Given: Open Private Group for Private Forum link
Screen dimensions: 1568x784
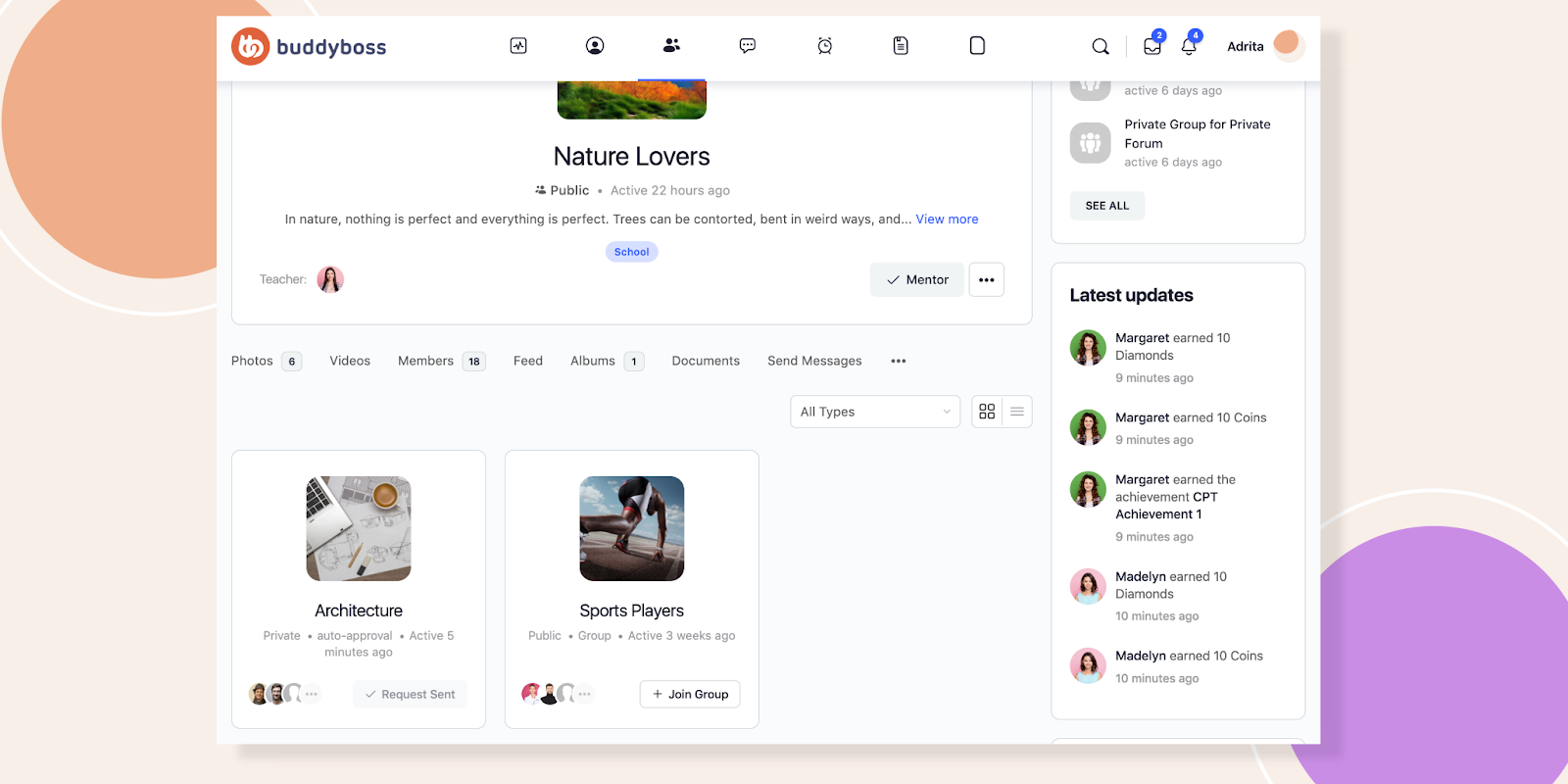Looking at the screenshot, I should [1198, 133].
